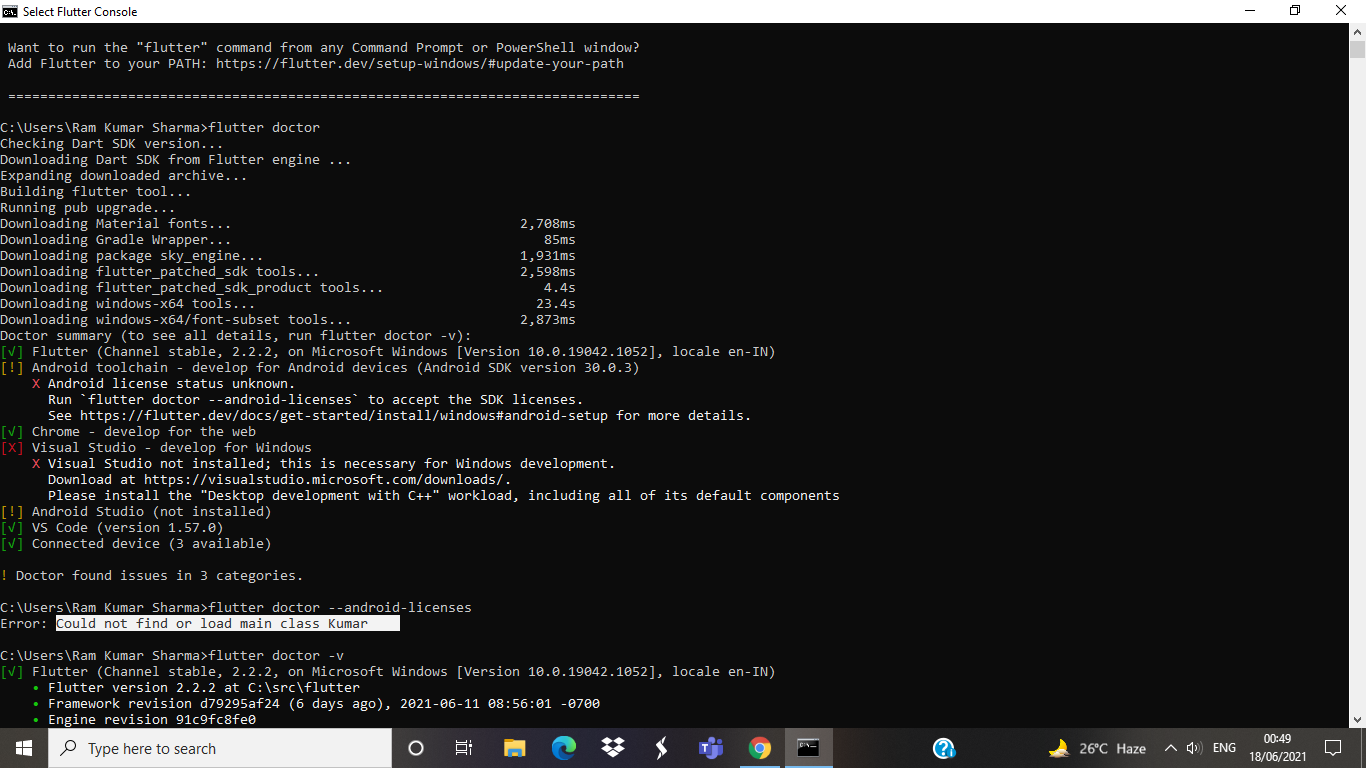Expand the hidden system tray icons chevron
The width and height of the screenshot is (1366, 768).
pos(1170,748)
